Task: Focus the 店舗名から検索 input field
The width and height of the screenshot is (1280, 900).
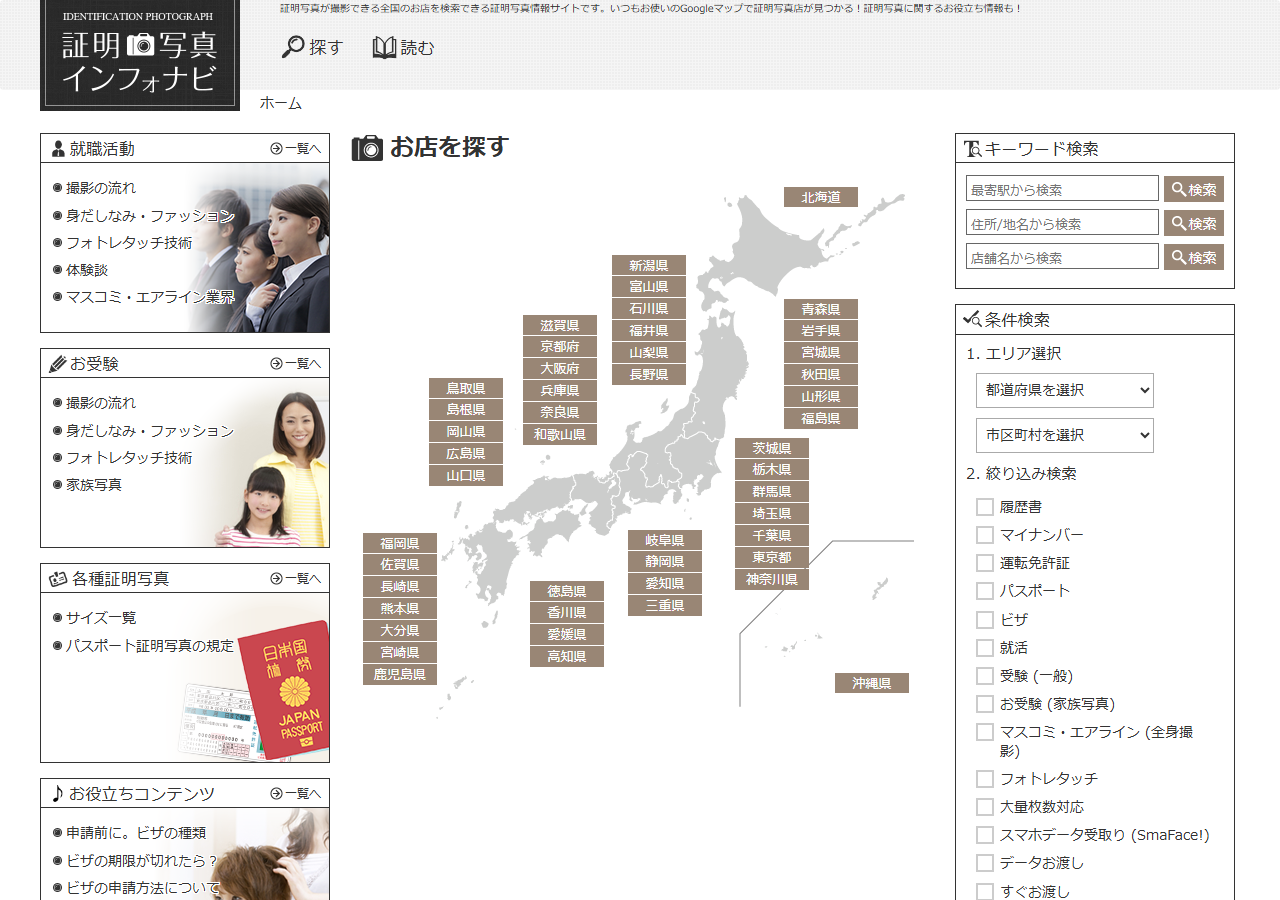Action: coord(1062,257)
